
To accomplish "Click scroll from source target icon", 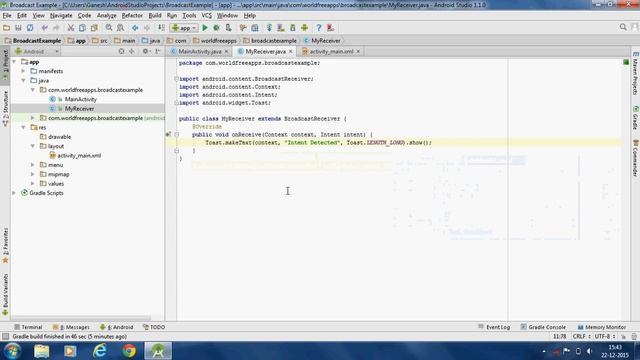I will 121,51.
